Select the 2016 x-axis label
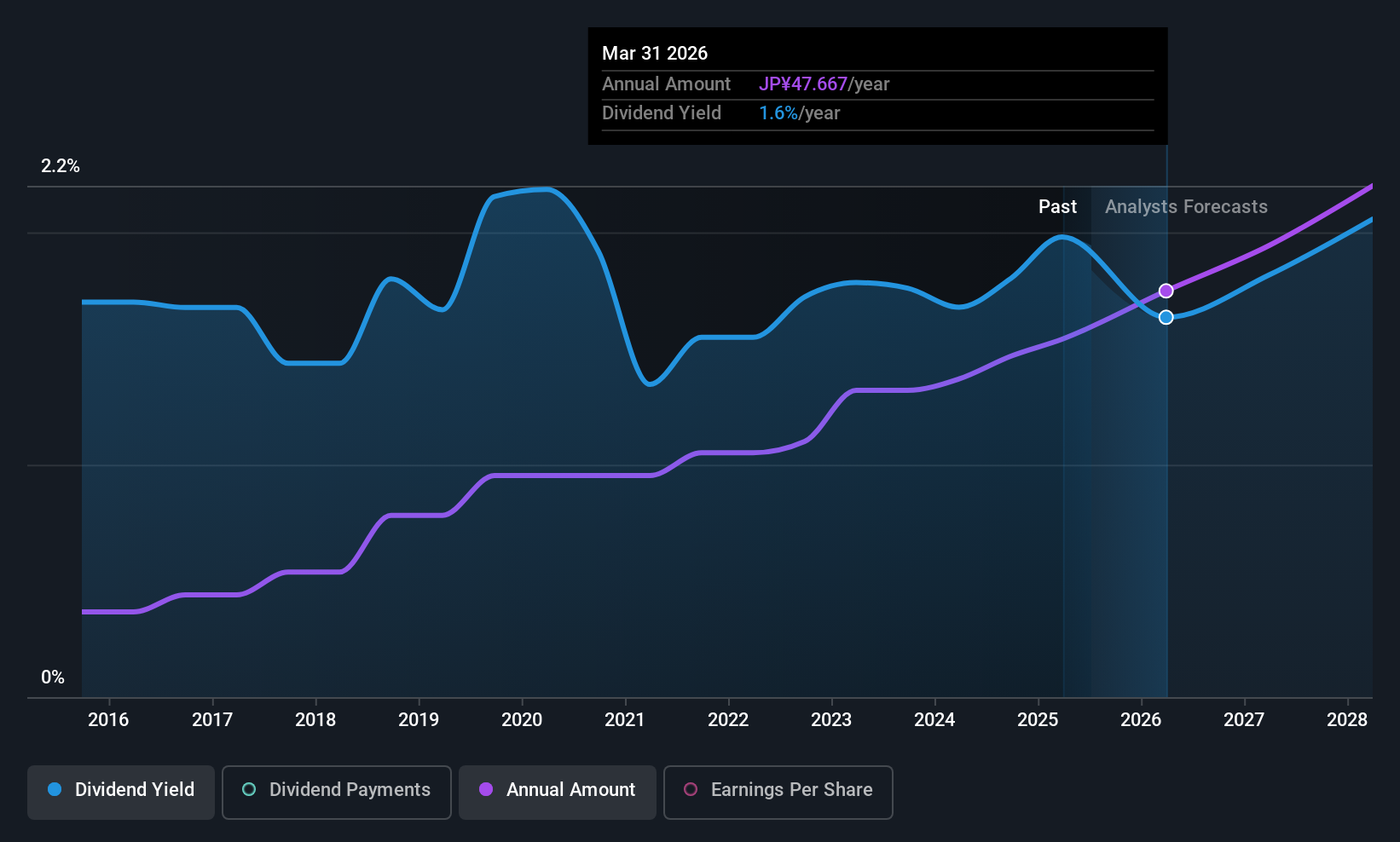The width and height of the screenshot is (1400, 842). pyautogui.click(x=108, y=720)
